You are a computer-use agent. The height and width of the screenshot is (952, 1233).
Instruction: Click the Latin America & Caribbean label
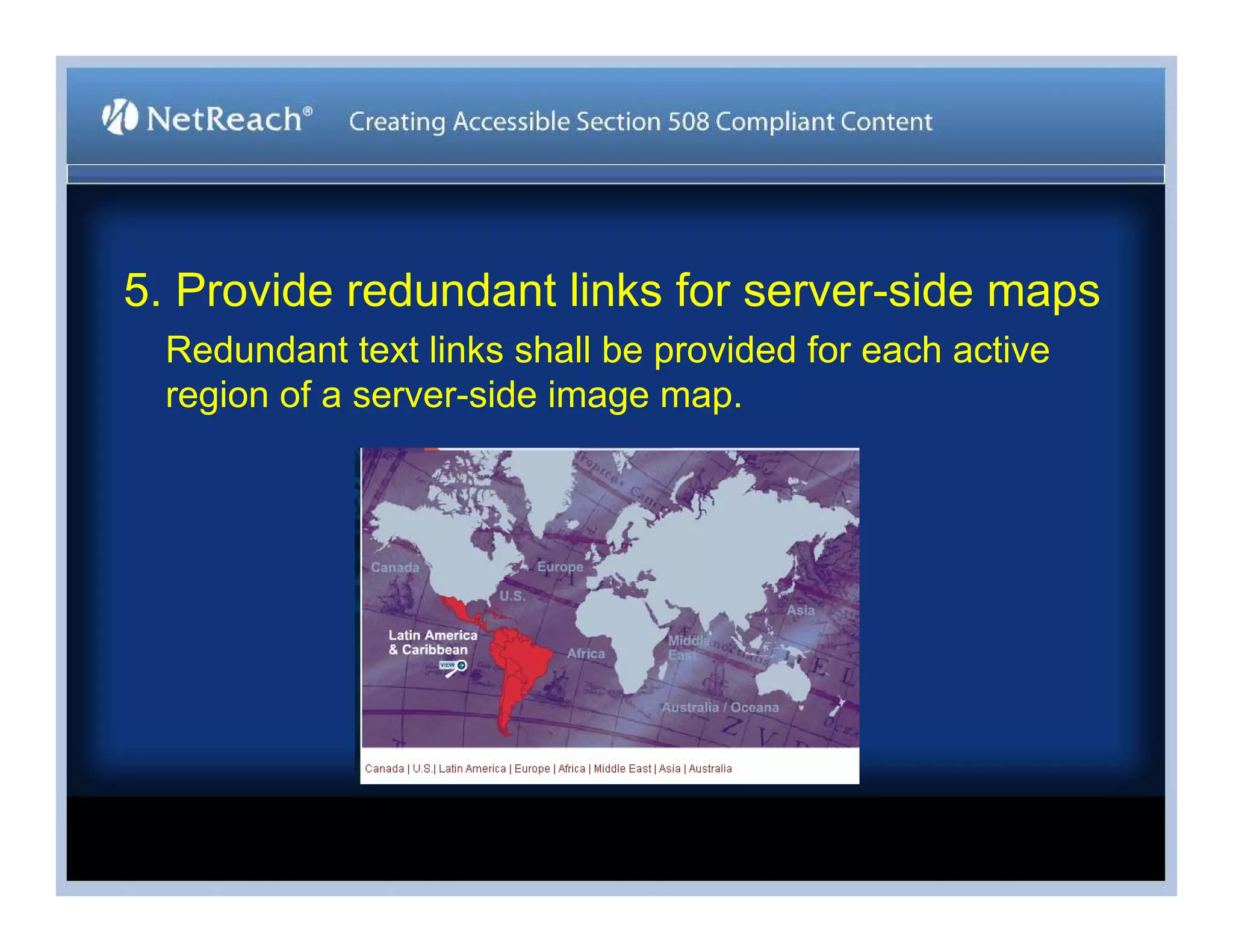[432, 643]
